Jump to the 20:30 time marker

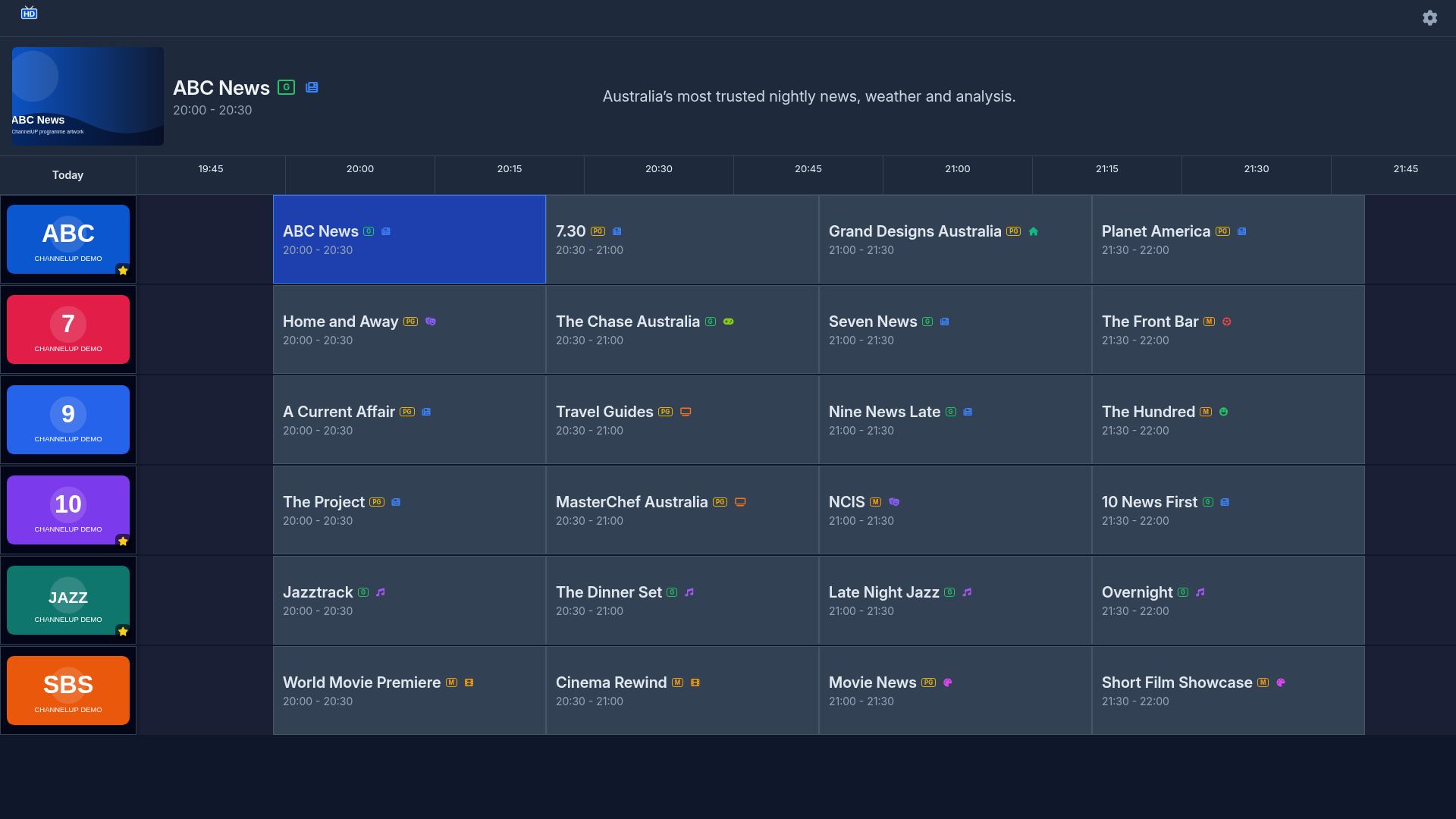[x=659, y=169]
